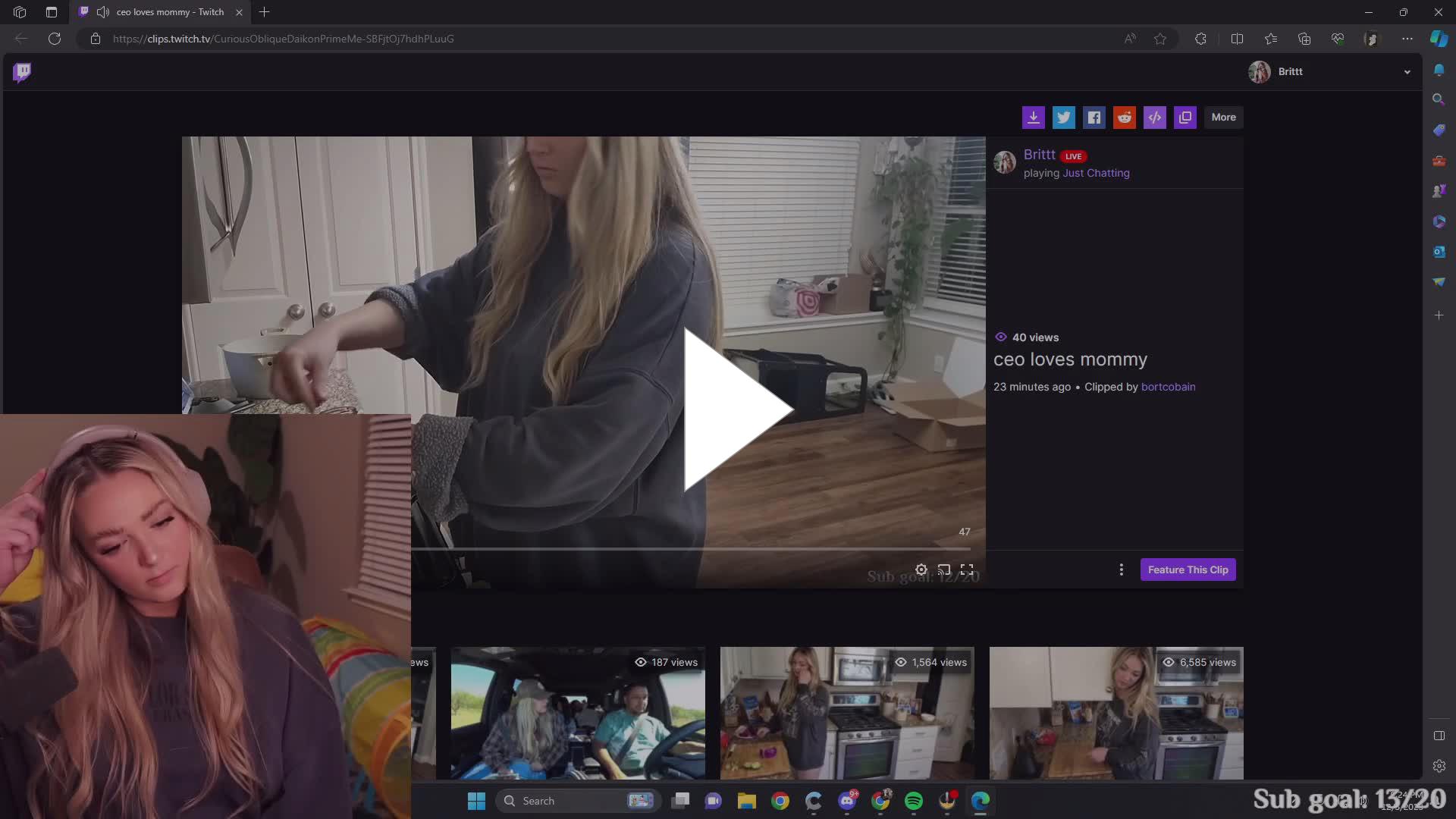Open the clip options three-dot menu
This screenshot has height=819, width=1456.
(x=1121, y=569)
